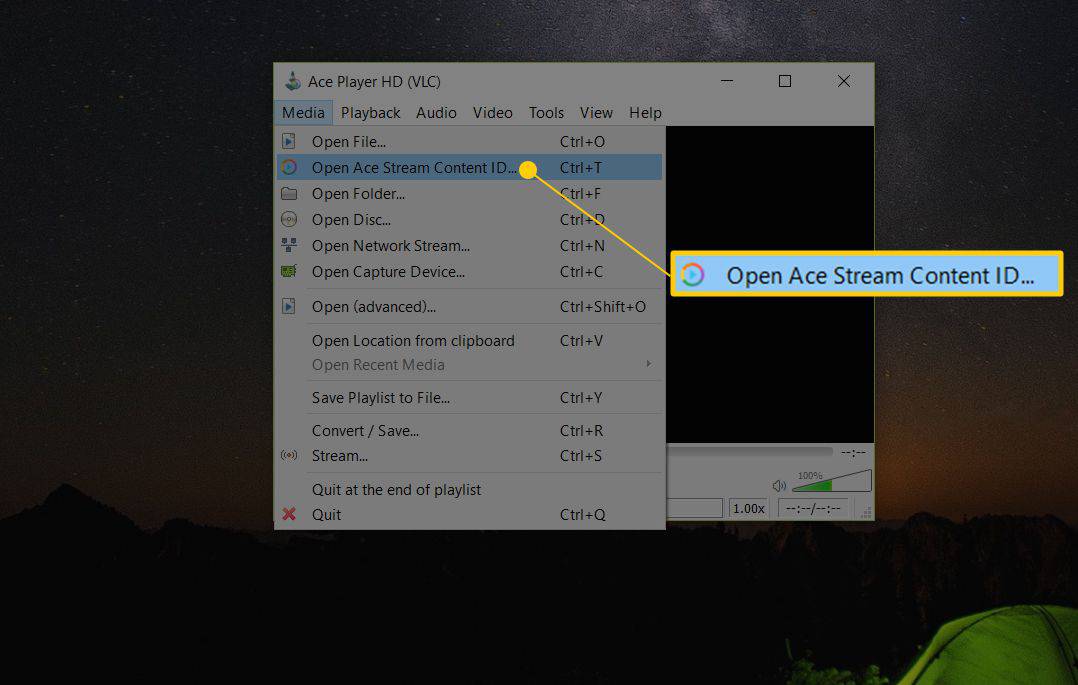Screen dimensions: 1078x685
Task: Enable Quit at the end of playlist
Action: click(396, 489)
